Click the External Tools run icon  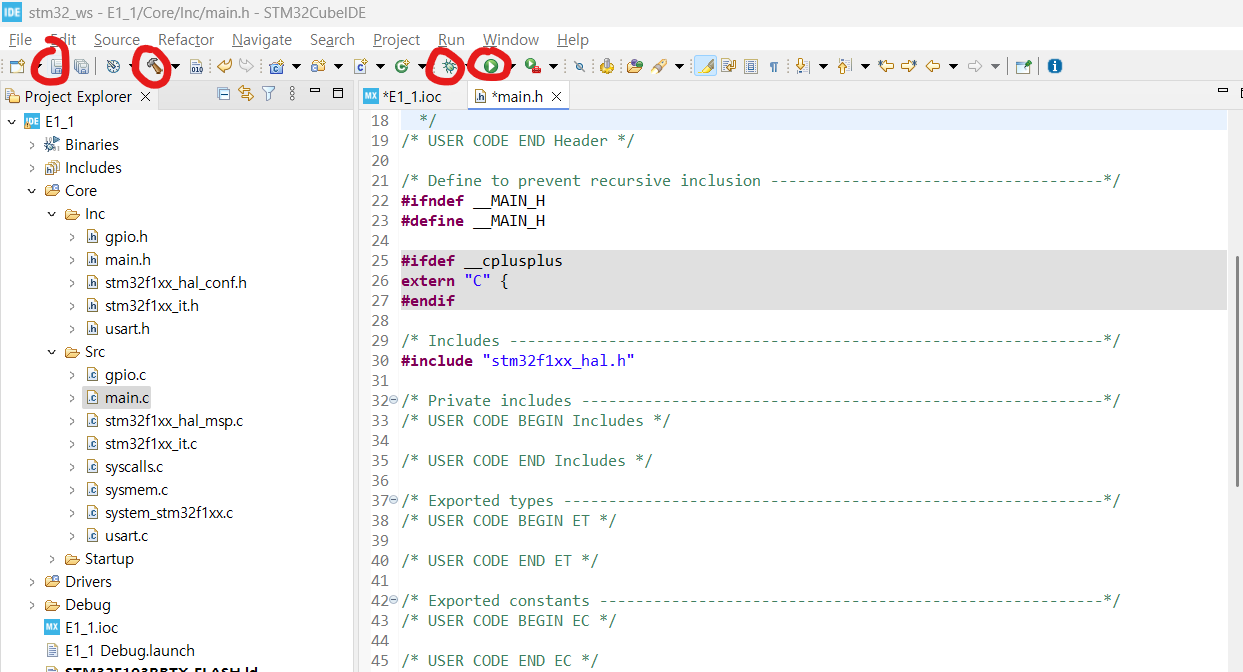pos(531,66)
